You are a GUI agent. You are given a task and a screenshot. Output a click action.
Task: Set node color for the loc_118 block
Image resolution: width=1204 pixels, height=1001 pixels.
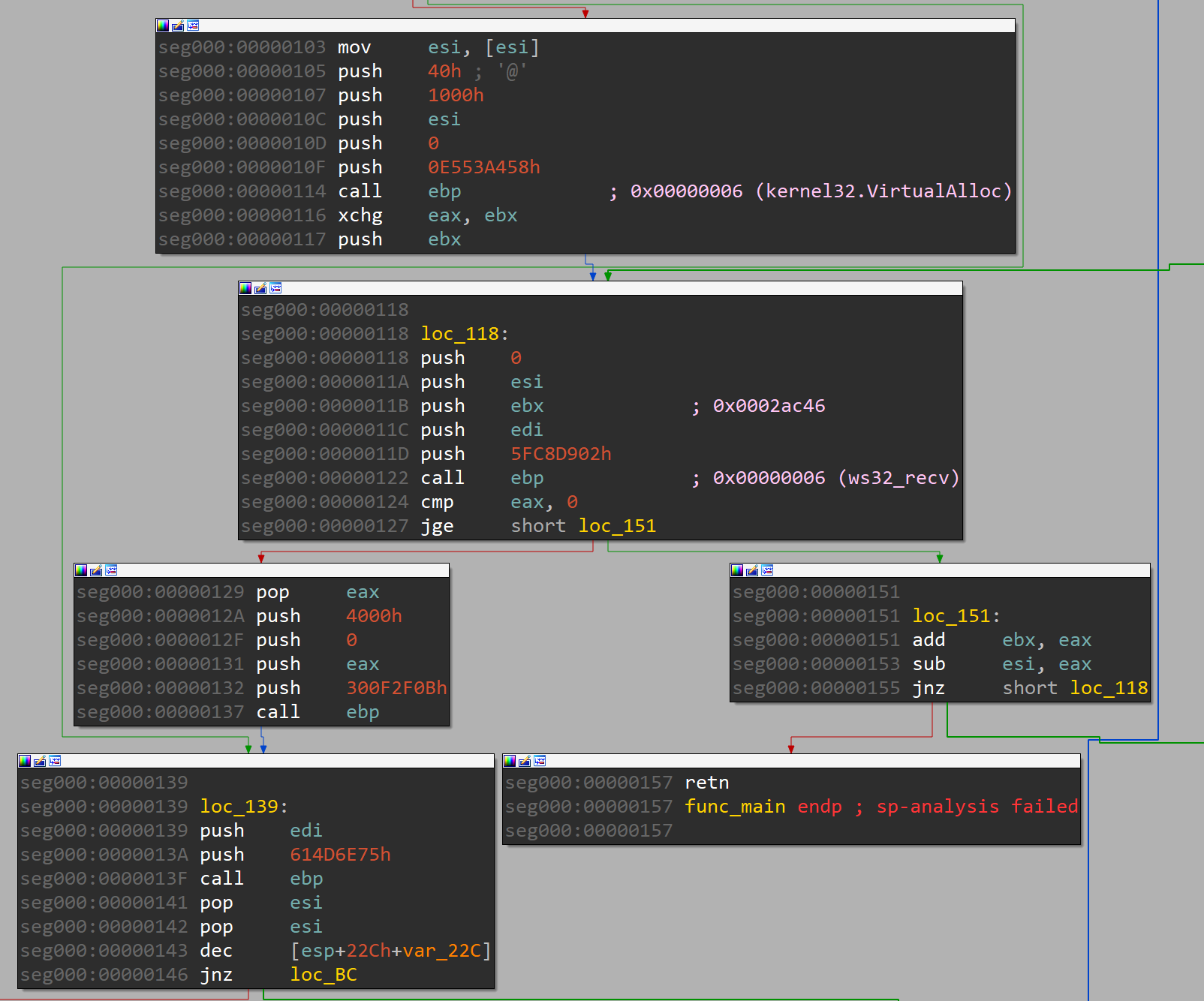(245, 288)
